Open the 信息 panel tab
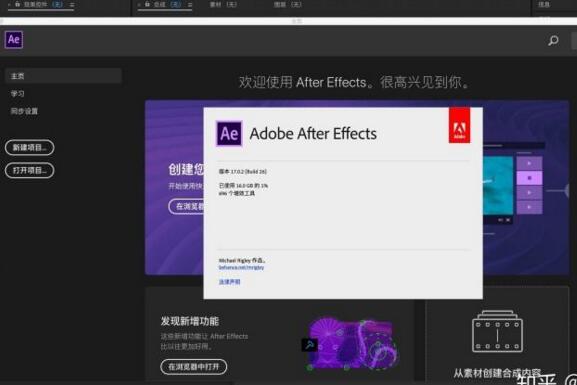 click(544, 5)
